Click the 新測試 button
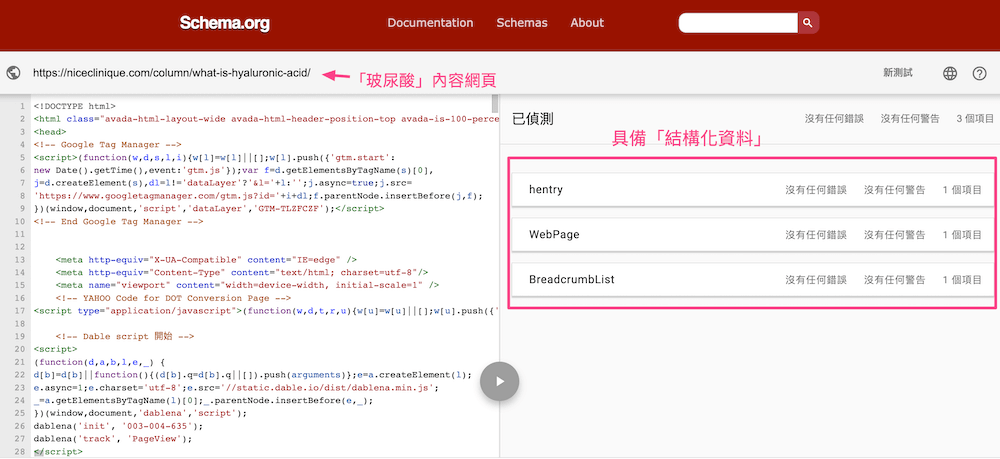 [x=897, y=73]
